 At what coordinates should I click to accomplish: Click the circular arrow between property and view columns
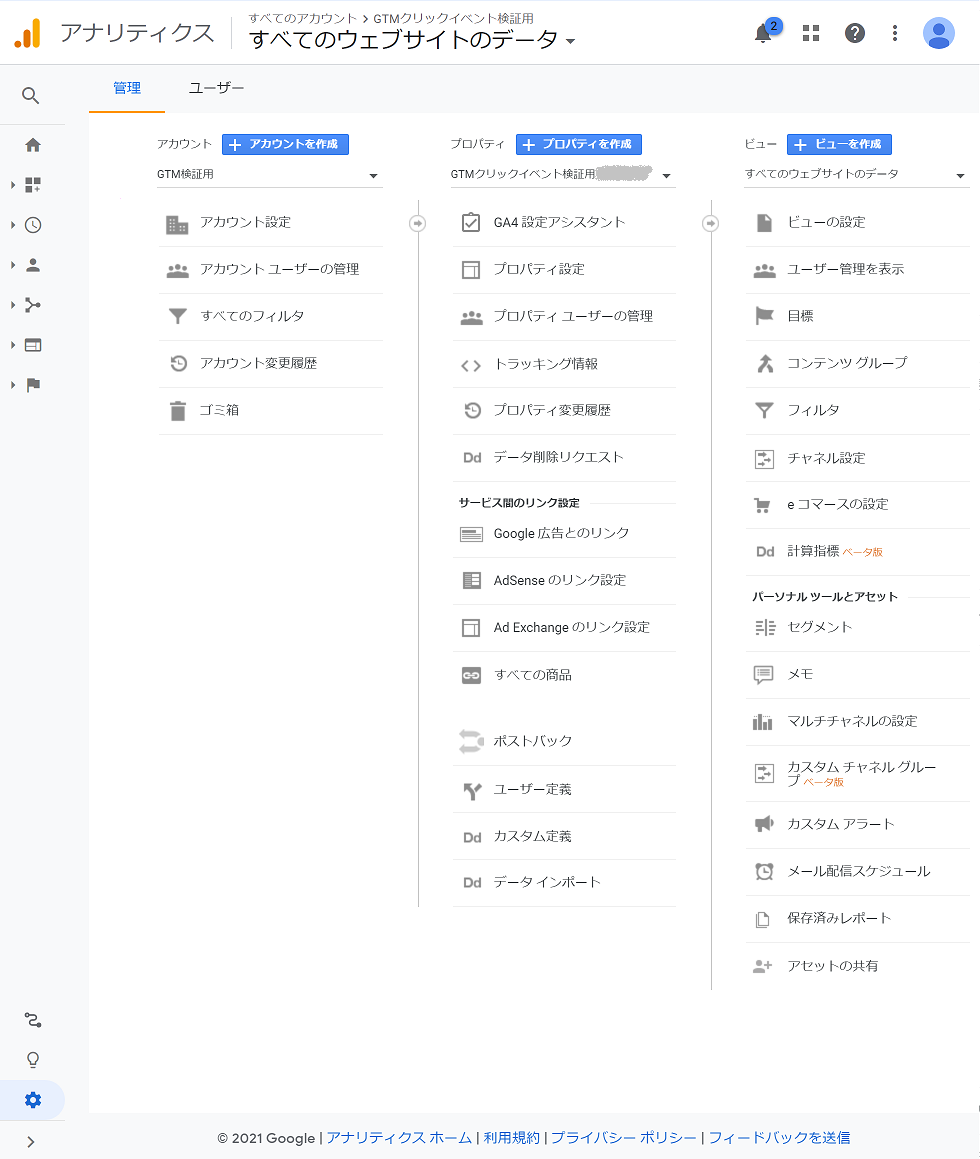point(710,223)
